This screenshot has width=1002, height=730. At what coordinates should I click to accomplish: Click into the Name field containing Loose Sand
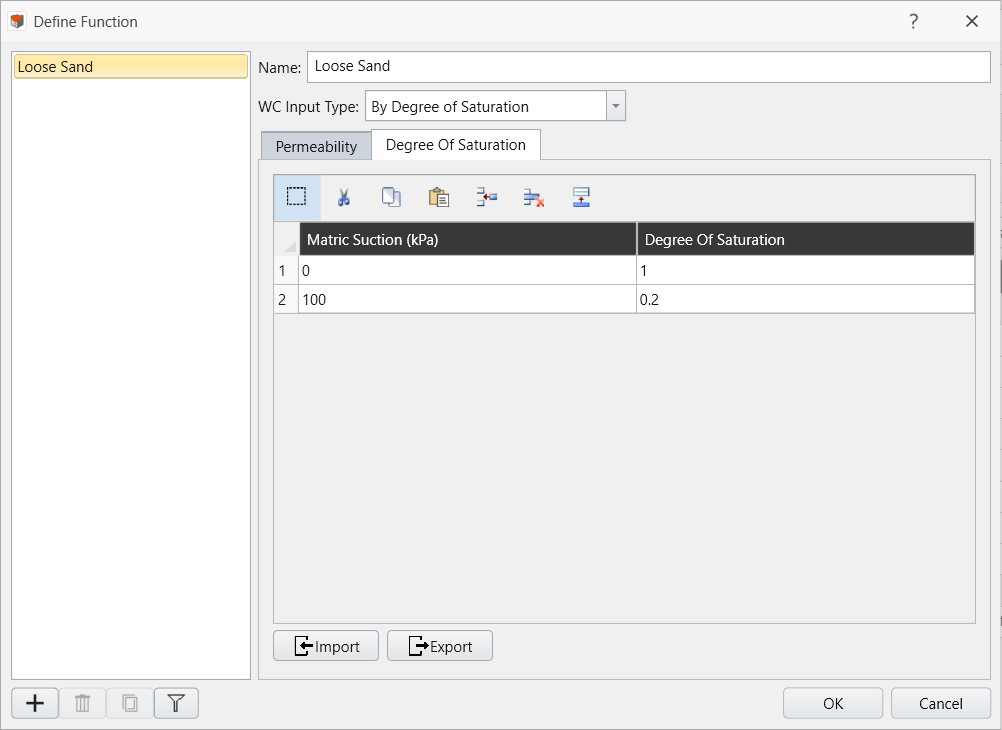pyautogui.click(x=649, y=66)
